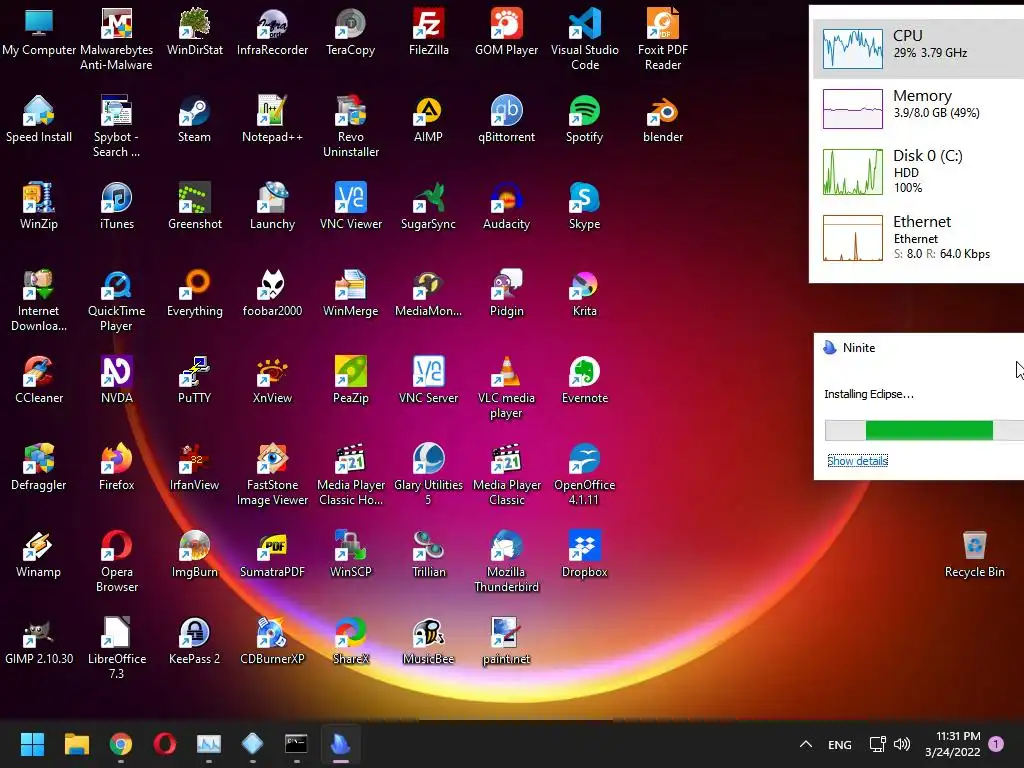This screenshot has height=768, width=1024.
Task: Select the paint.net shortcut
Action: coord(506,641)
